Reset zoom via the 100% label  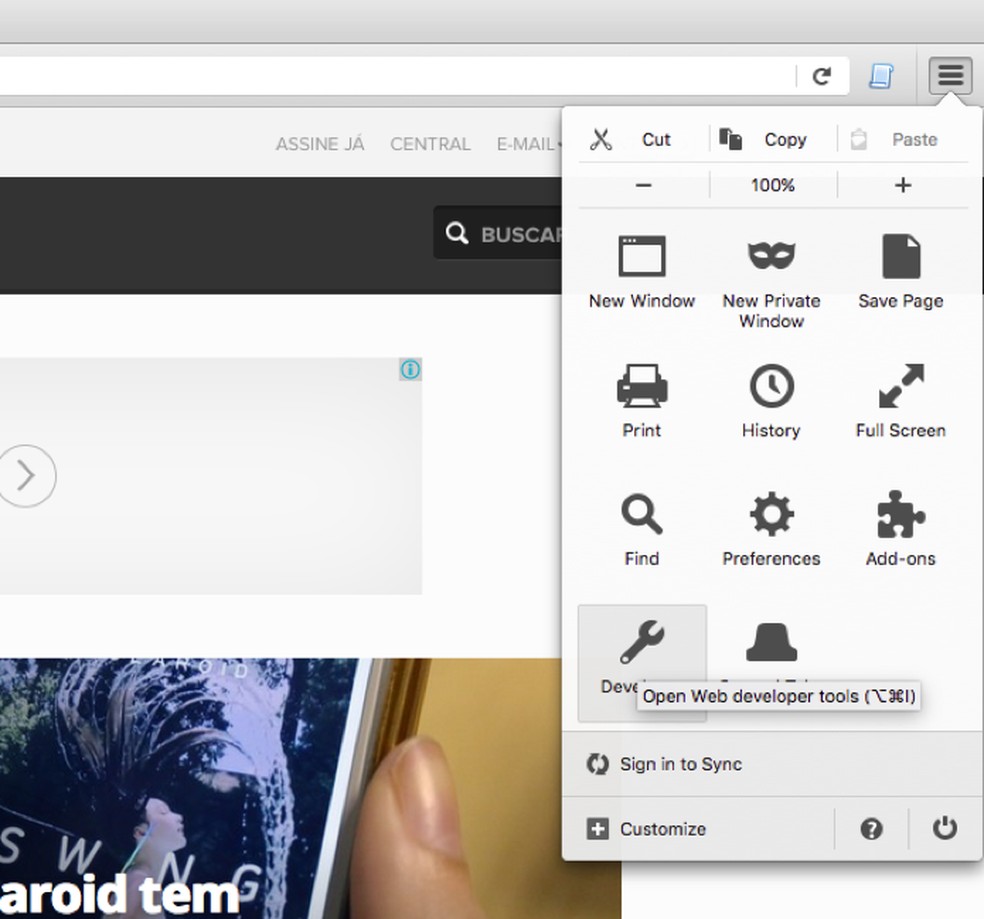click(x=773, y=185)
